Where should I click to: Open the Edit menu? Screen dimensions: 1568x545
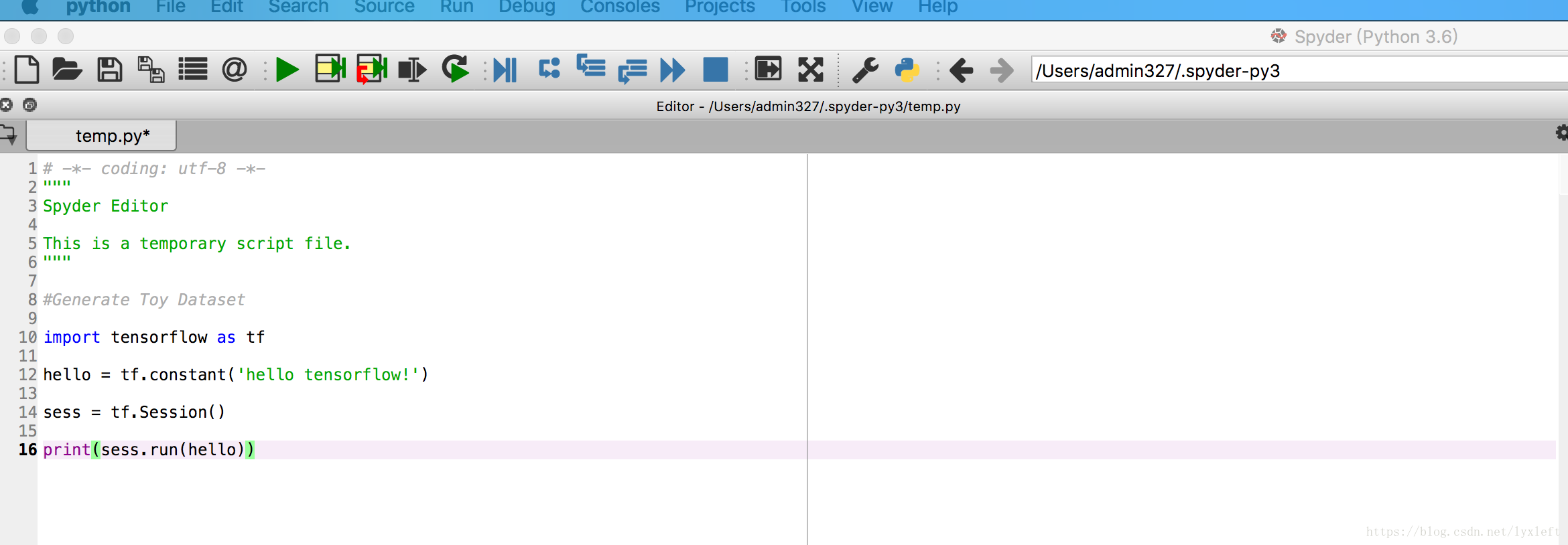click(226, 7)
